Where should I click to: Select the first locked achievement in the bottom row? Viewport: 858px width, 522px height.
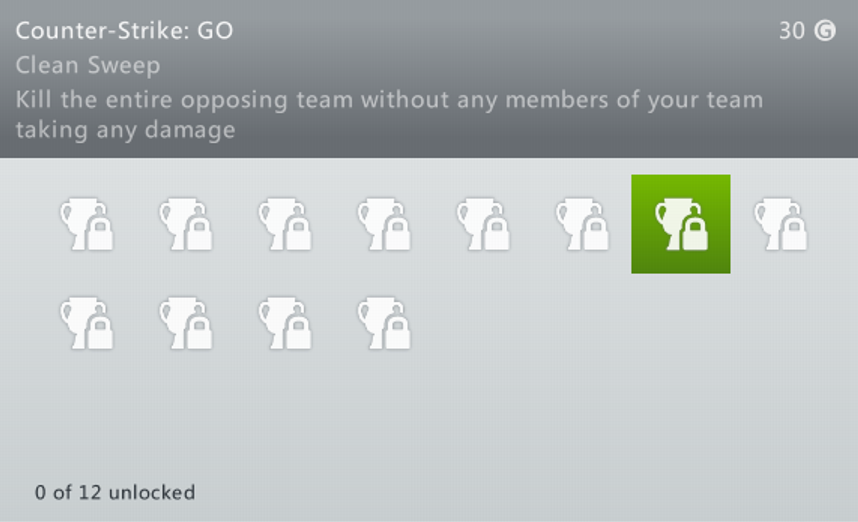(x=85, y=322)
